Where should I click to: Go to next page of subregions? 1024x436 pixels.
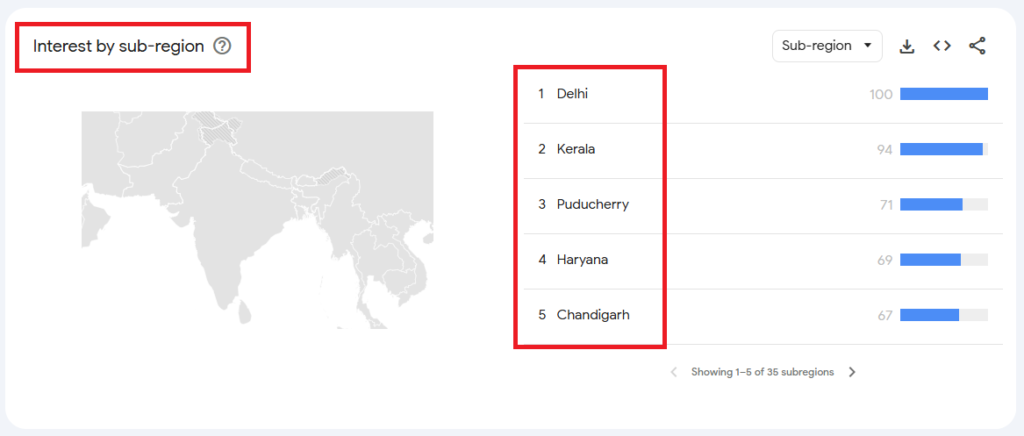tap(852, 372)
